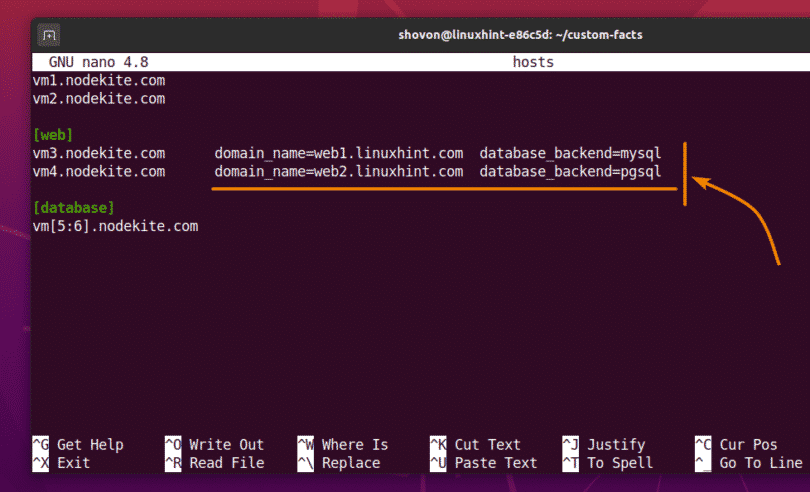810x492 pixels.
Task: Click the ^J Justify shortcut
Action: click(604, 444)
